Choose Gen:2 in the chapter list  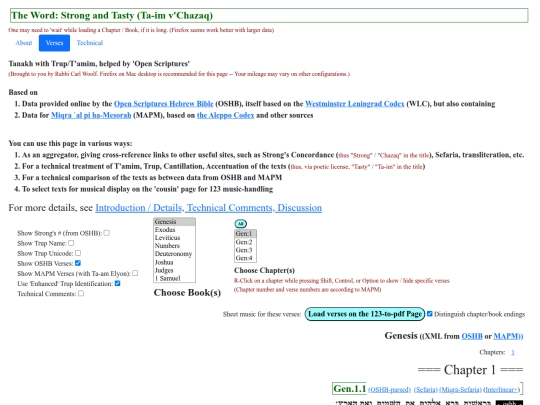tap(245, 242)
